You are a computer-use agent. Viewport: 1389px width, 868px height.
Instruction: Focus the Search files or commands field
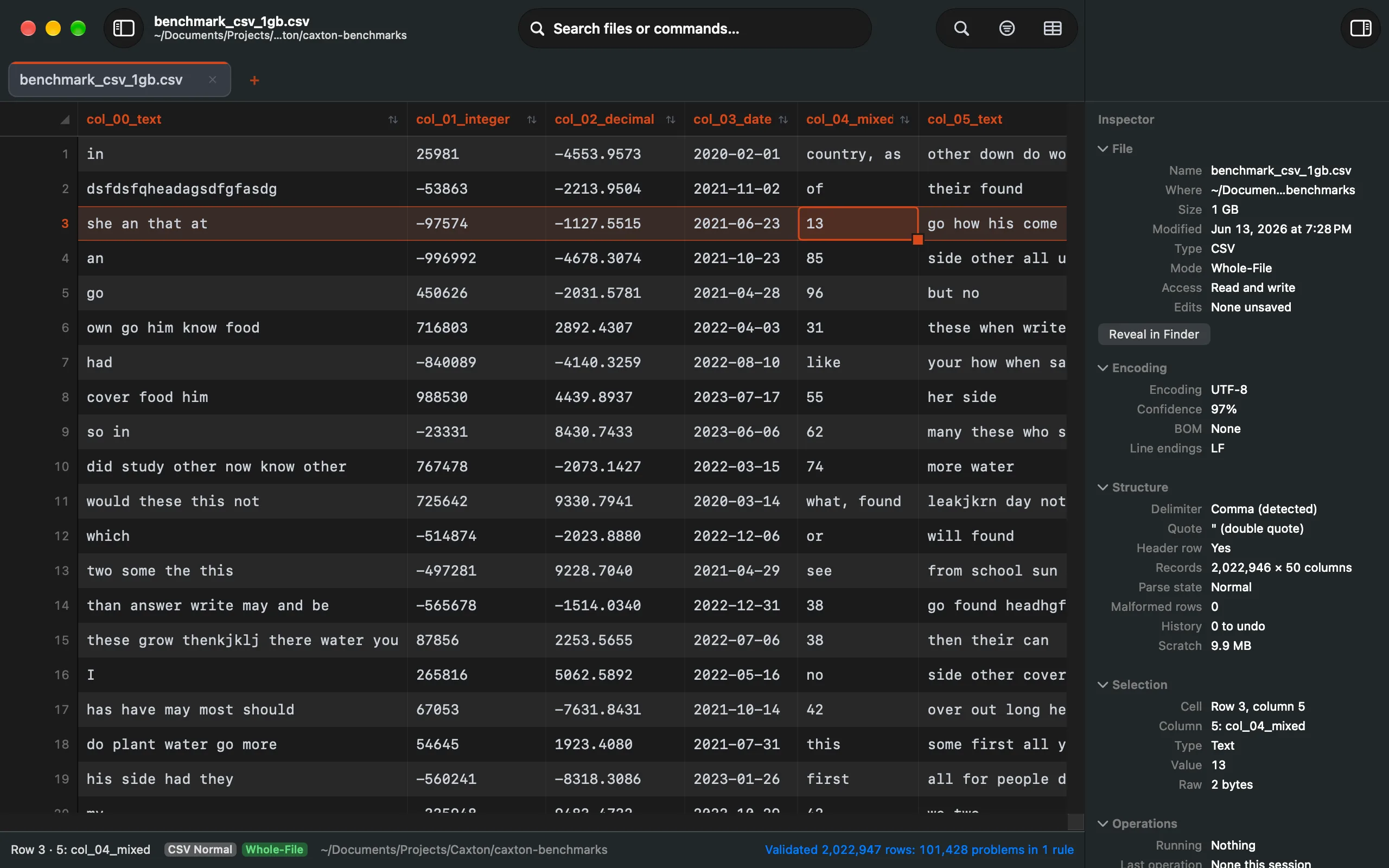tap(694, 28)
